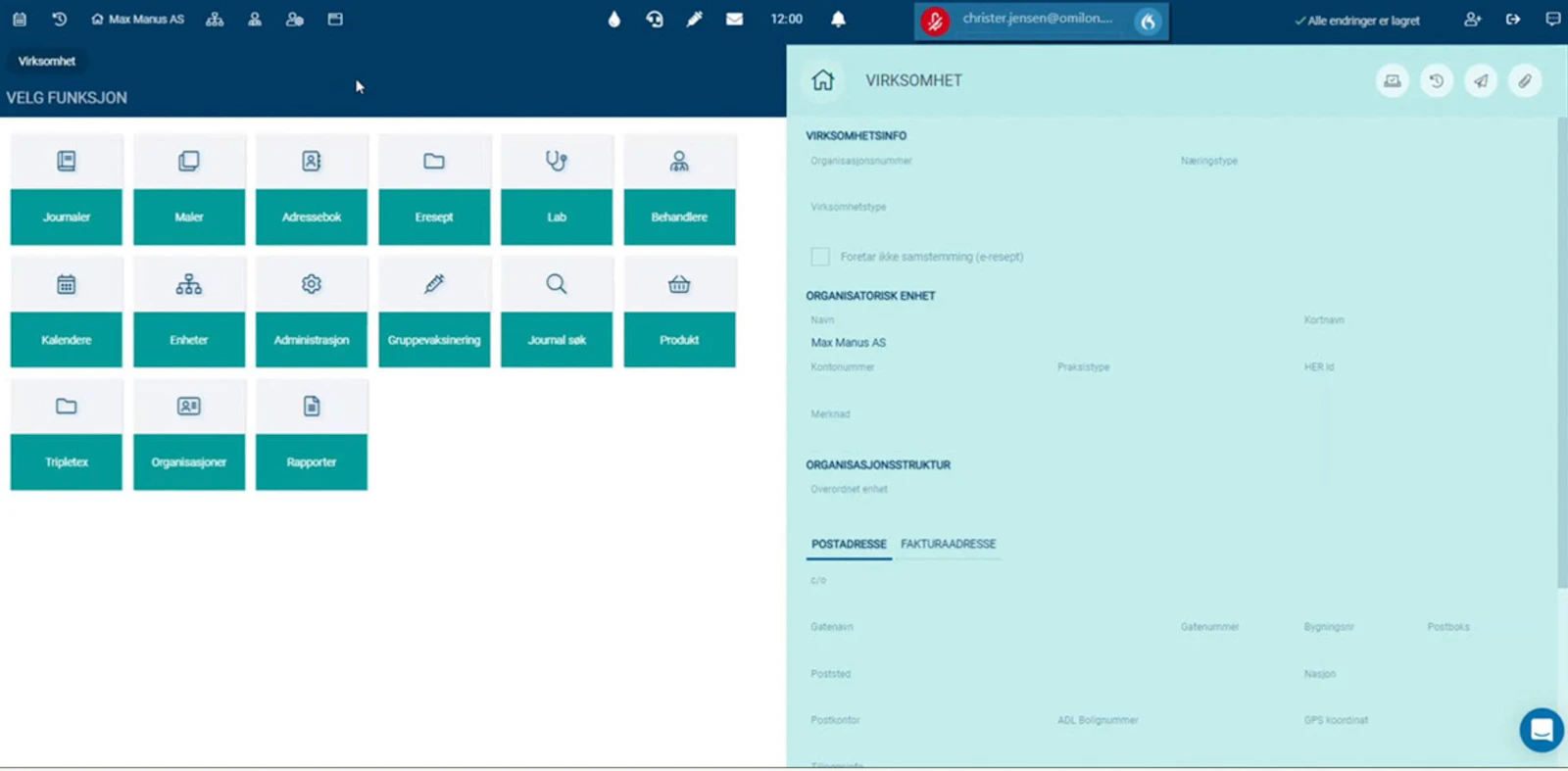Image resolution: width=1568 pixels, height=771 pixels.
Task: Click the Kontonummer field
Action: point(926,377)
